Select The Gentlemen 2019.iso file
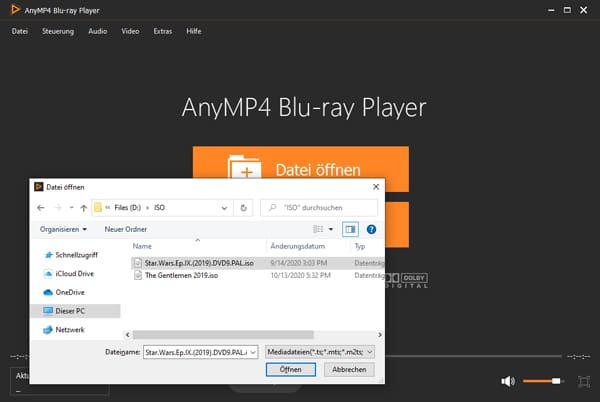Viewport: 600px width, 402px height. coord(181,275)
